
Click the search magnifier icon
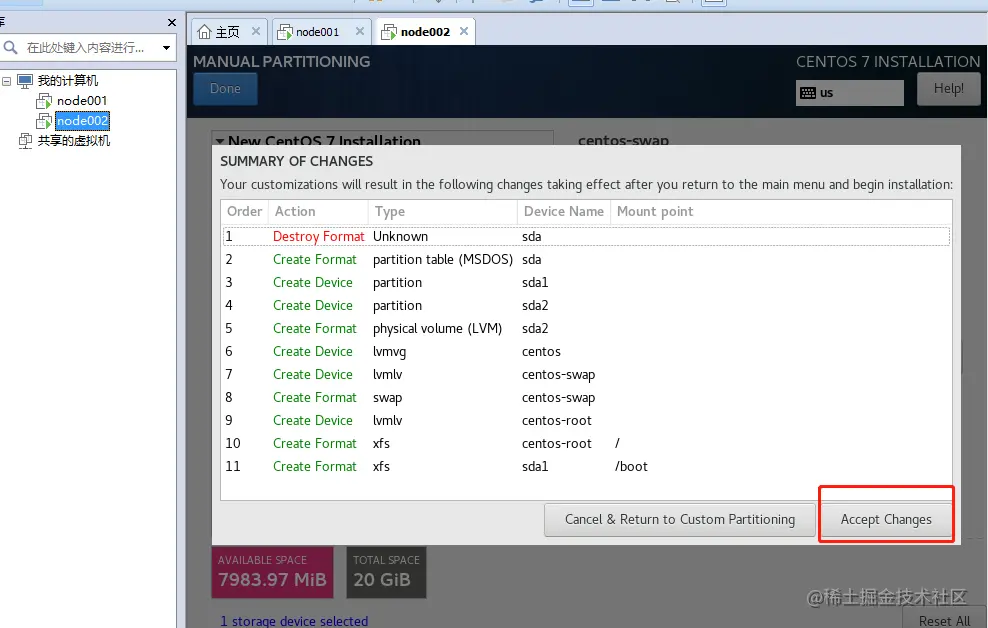(10, 48)
